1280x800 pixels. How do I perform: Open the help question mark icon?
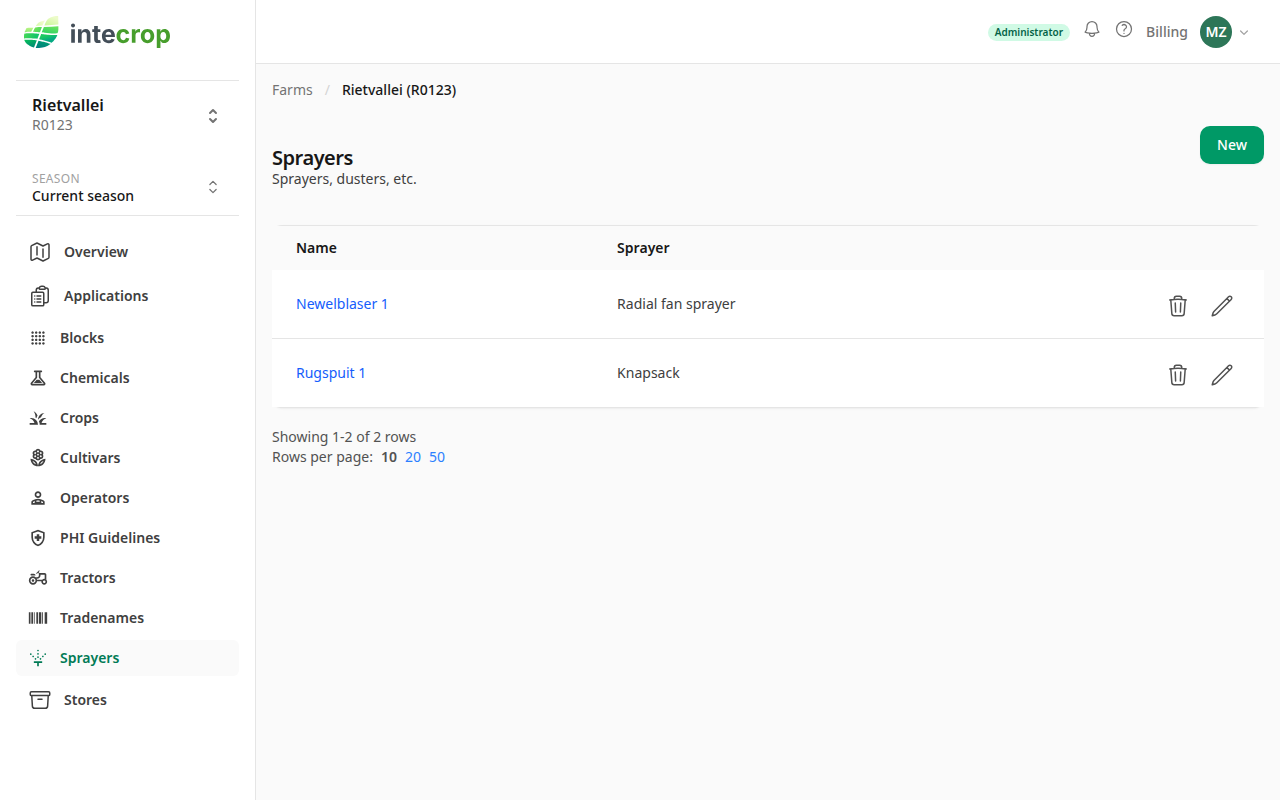click(x=1124, y=30)
